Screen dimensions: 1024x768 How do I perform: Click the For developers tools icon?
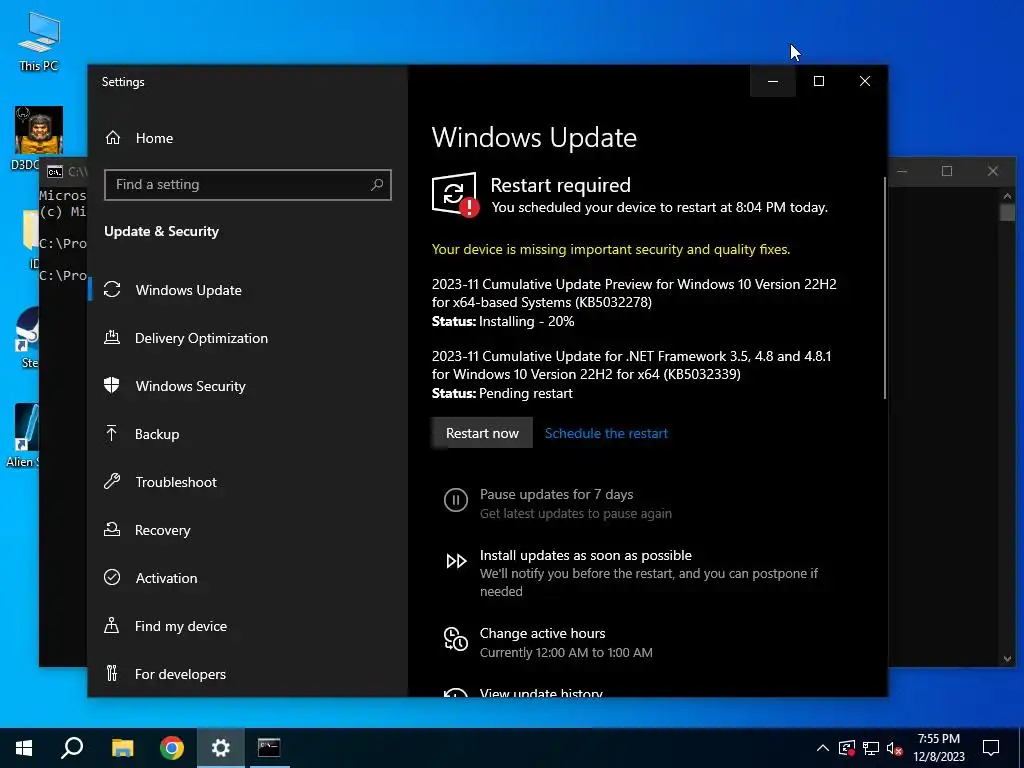pyautogui.click(x=112, y=673)
